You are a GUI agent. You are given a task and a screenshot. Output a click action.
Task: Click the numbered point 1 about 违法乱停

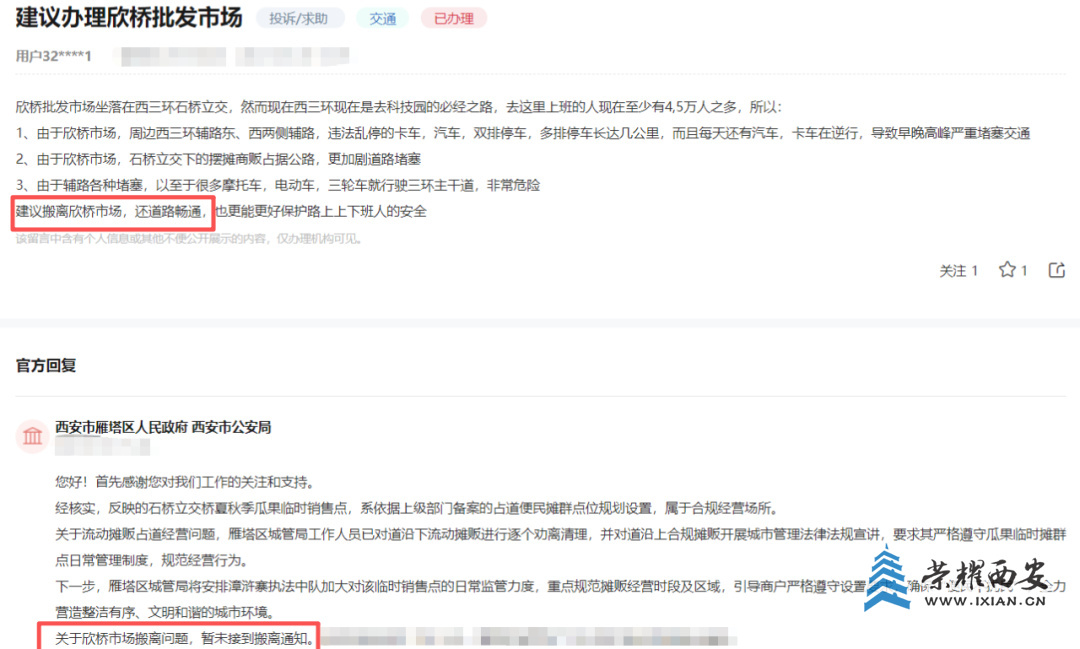[522, 133]
